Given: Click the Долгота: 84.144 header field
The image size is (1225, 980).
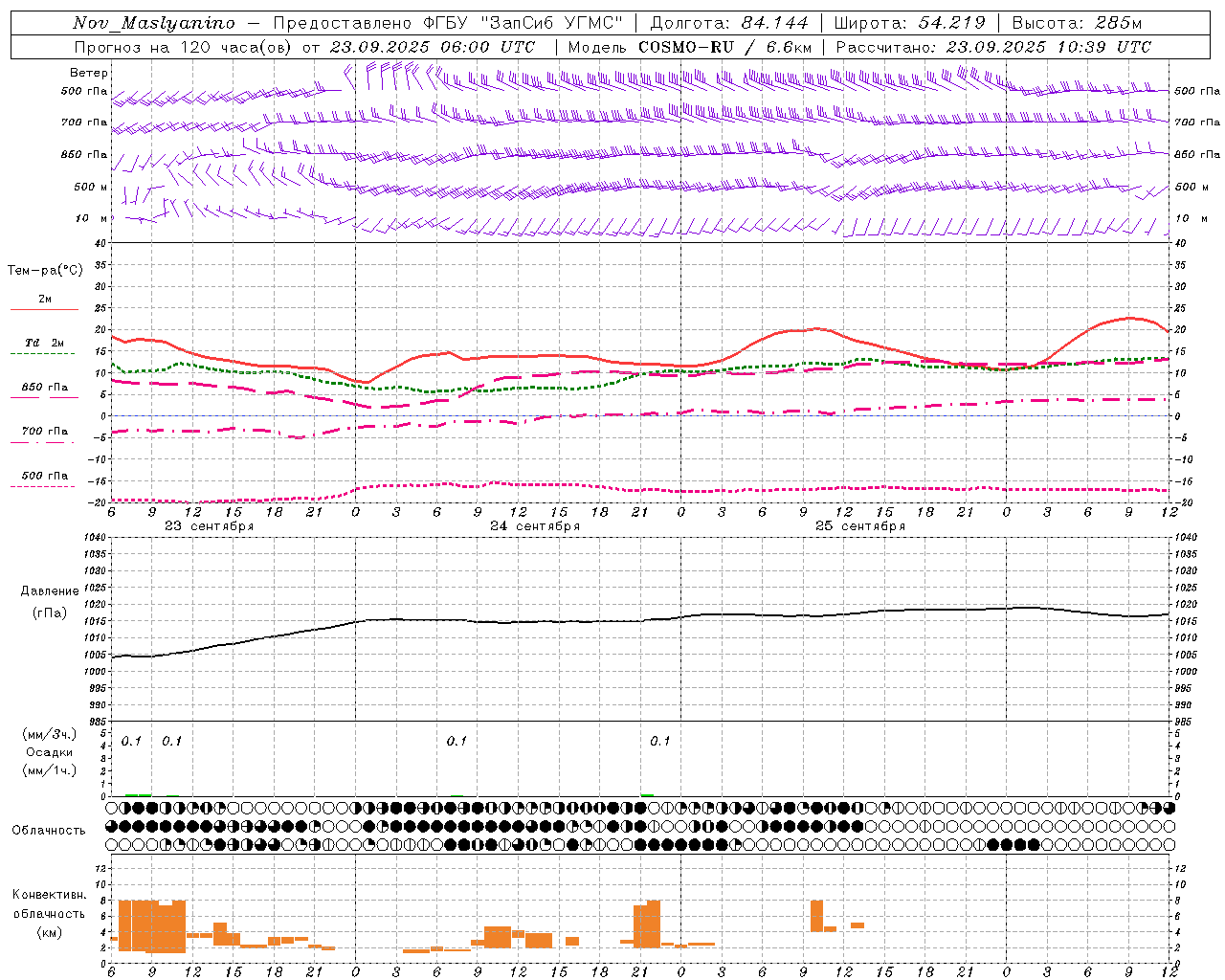Looking at the screenshot, I should coord(729,23).
